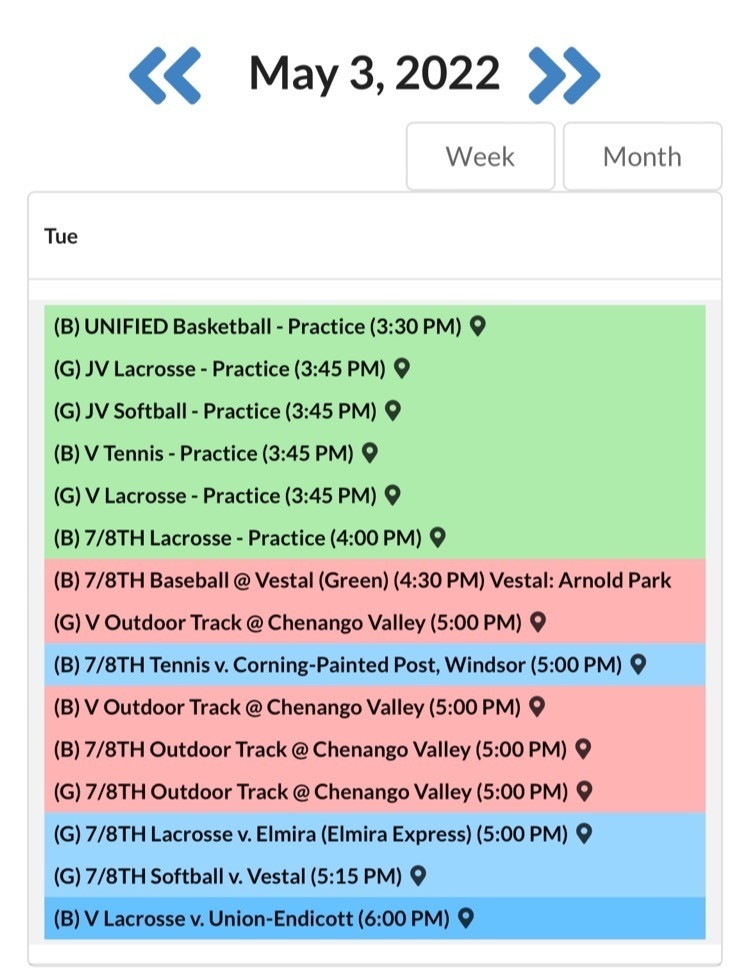Switch to Week view

tap(480, 157)
